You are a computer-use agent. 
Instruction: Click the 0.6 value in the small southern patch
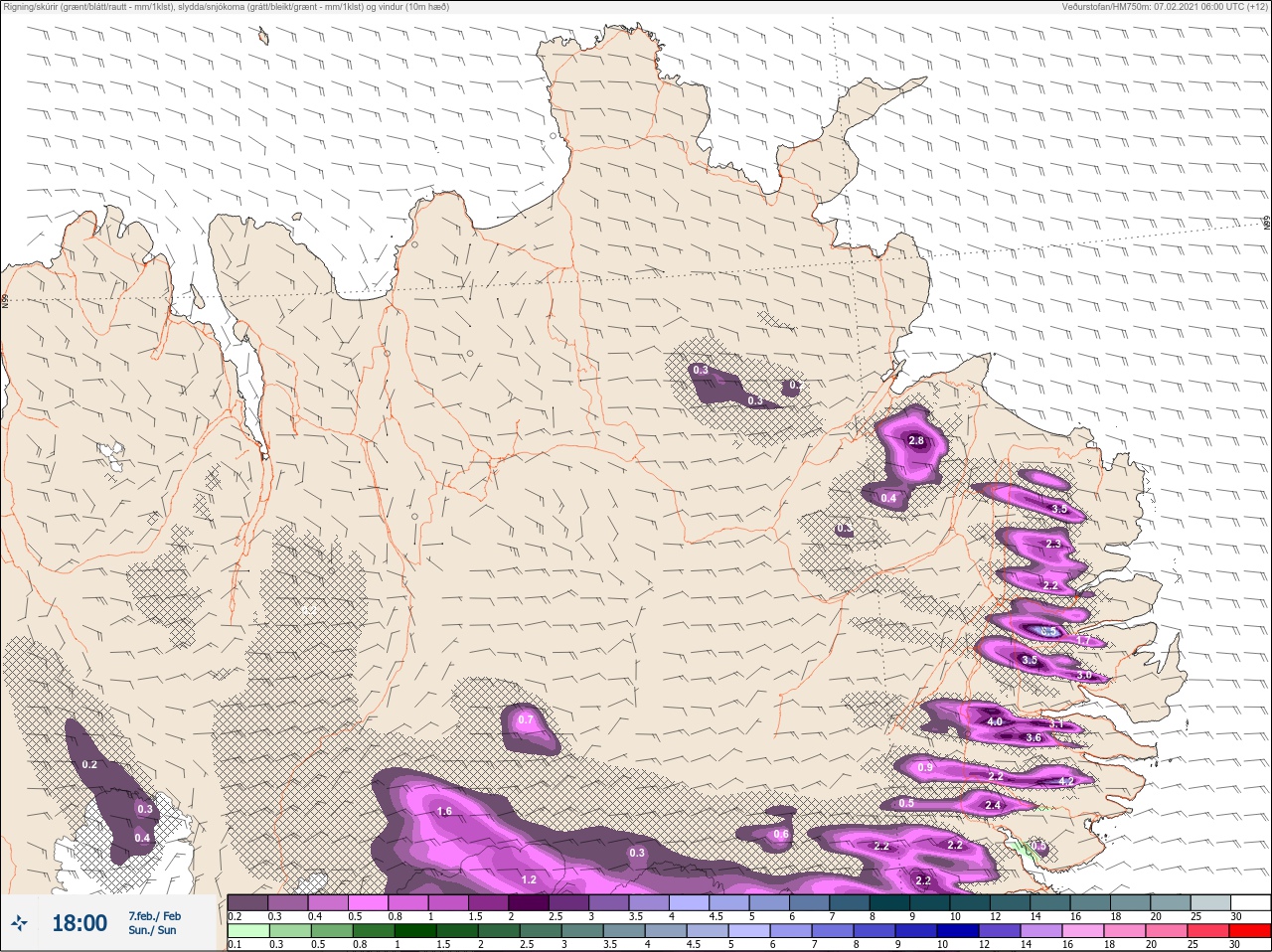[781, 835]
